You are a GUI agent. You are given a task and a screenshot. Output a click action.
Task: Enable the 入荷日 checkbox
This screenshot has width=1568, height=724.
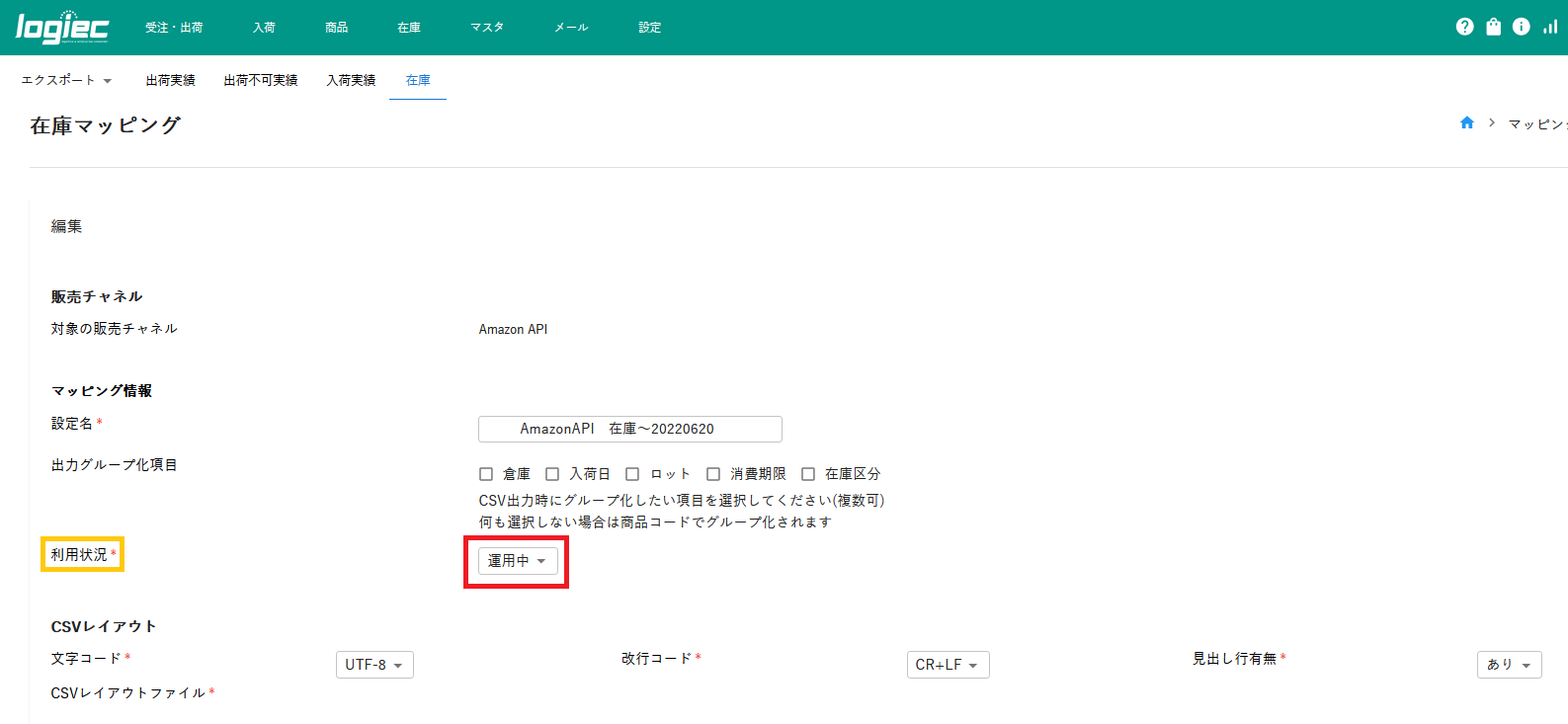point(552,474)
